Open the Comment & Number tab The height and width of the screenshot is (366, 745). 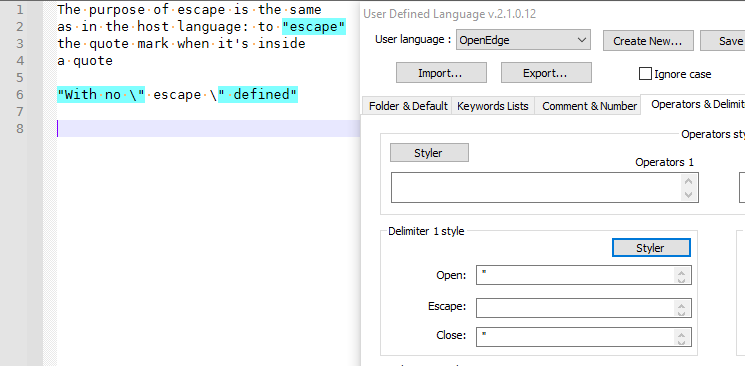coord(589,106)
